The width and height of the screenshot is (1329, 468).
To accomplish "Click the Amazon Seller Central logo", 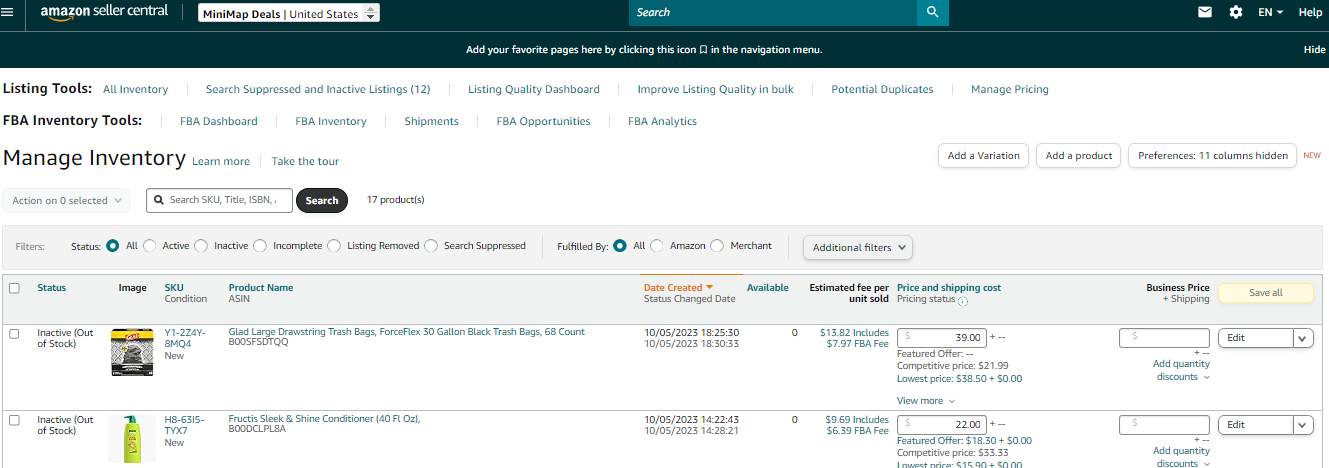I will 104,12.
